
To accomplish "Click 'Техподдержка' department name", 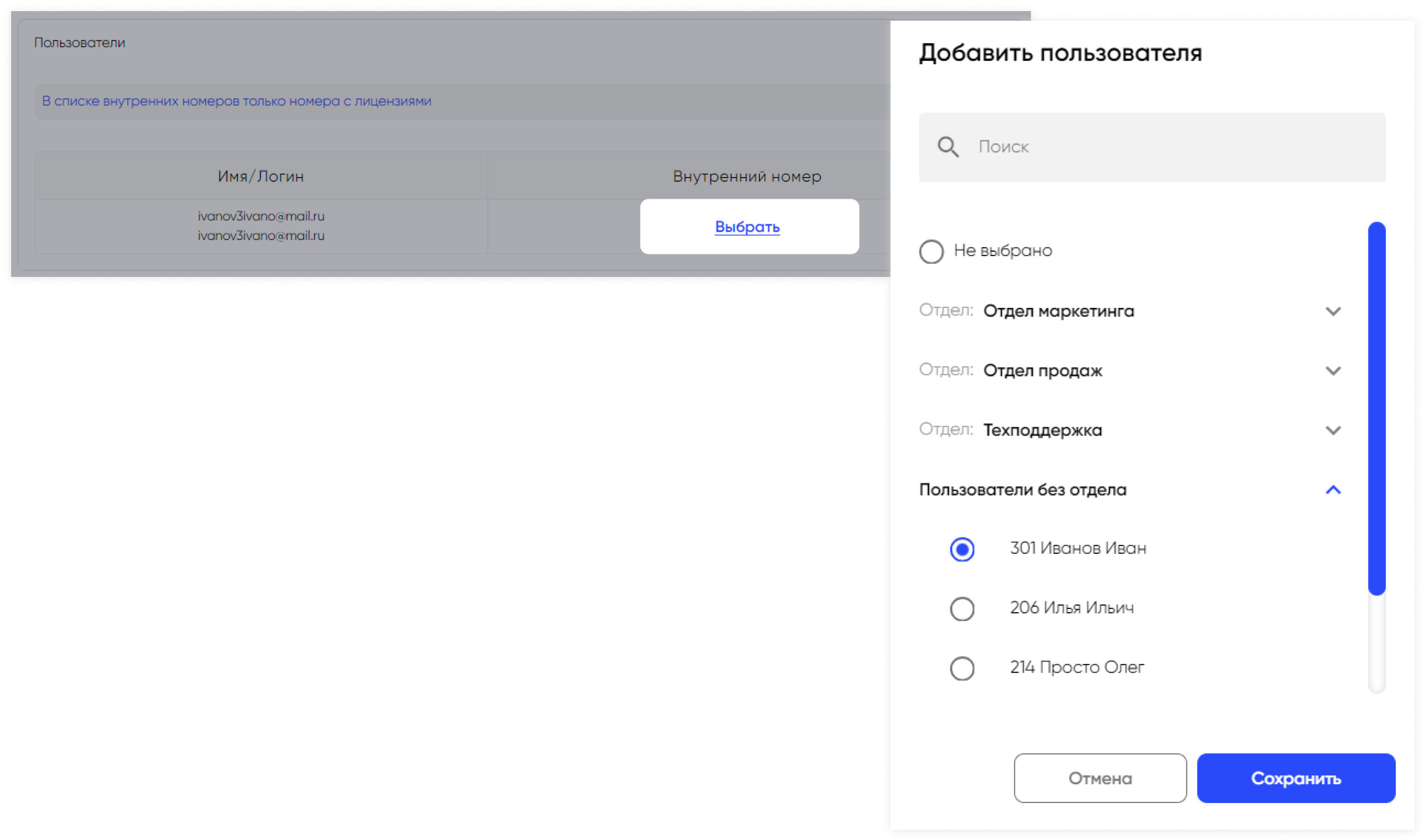I will coord(1042,430).
